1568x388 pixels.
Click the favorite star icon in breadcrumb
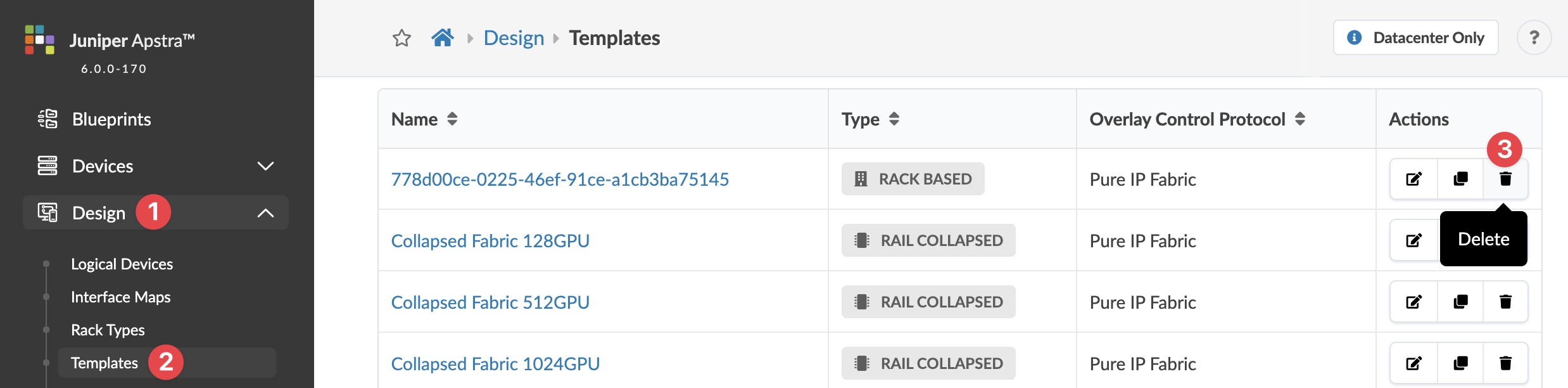(401, 38)
